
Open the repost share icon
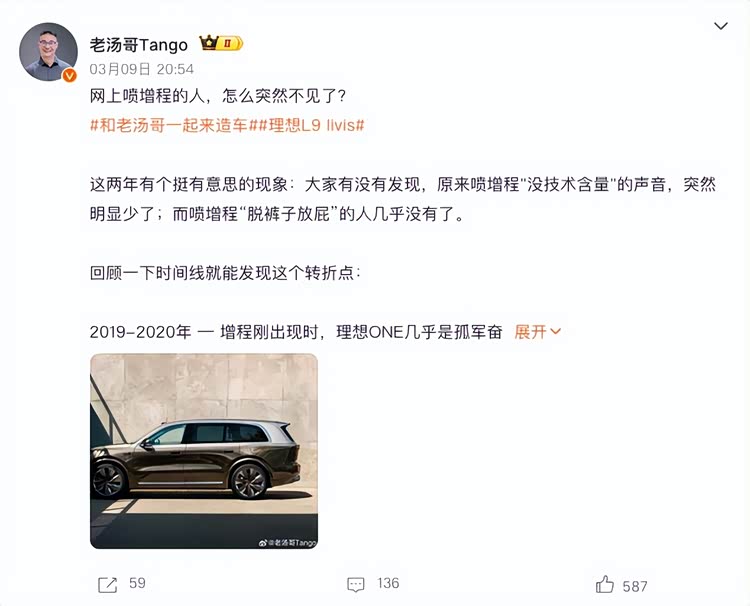pyautogui.click(x=107, y=584)
